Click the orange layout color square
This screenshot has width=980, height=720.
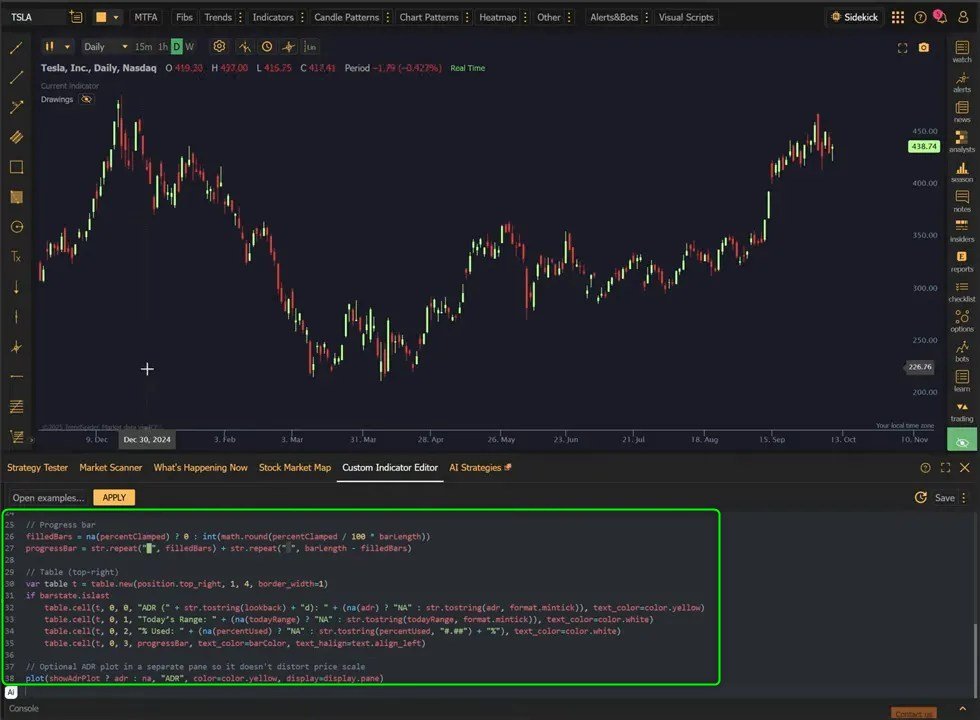click(101, 18)
